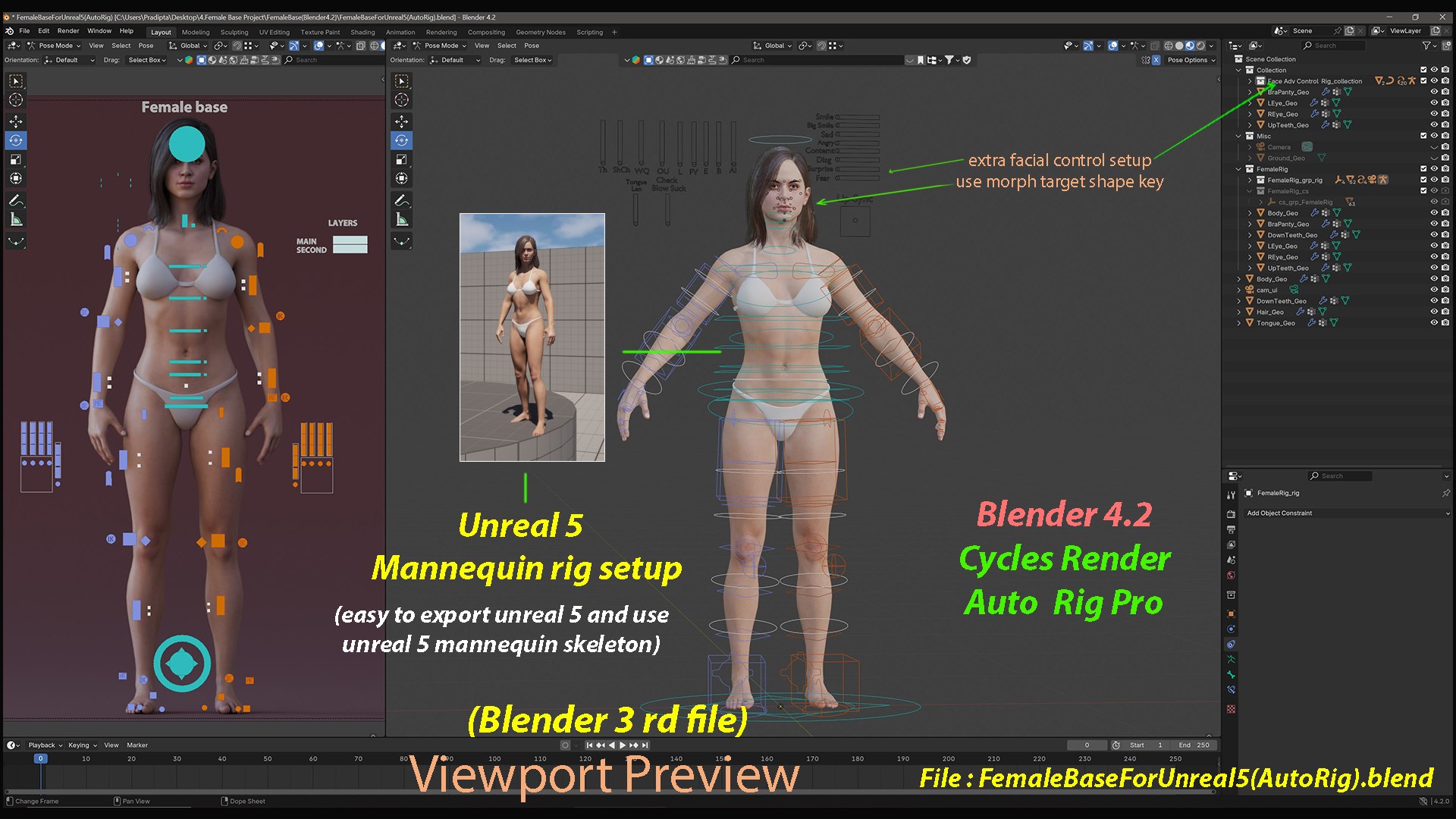
Task: Create a new scene using Scene icon button
Action: 1349,31
